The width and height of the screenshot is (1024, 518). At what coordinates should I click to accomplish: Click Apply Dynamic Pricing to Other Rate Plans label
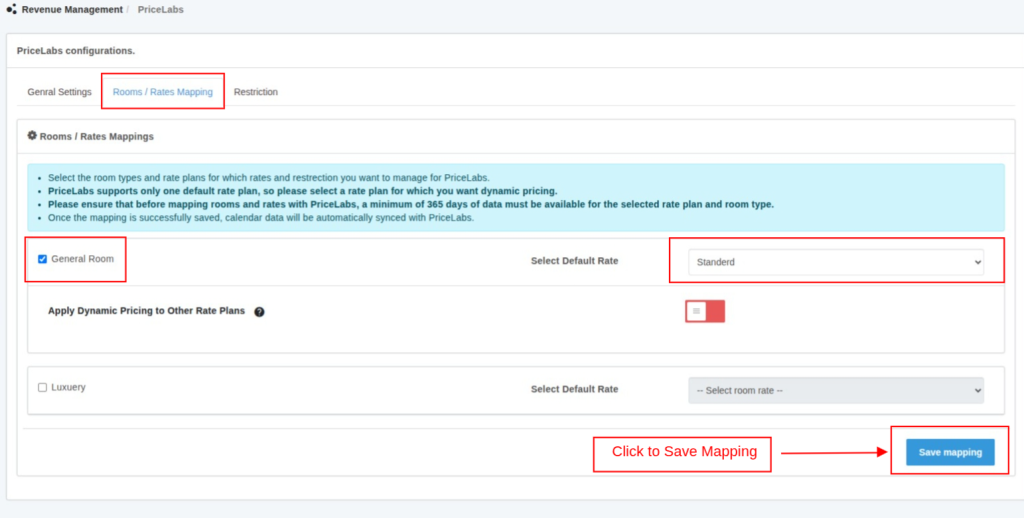tap(146, 311)
